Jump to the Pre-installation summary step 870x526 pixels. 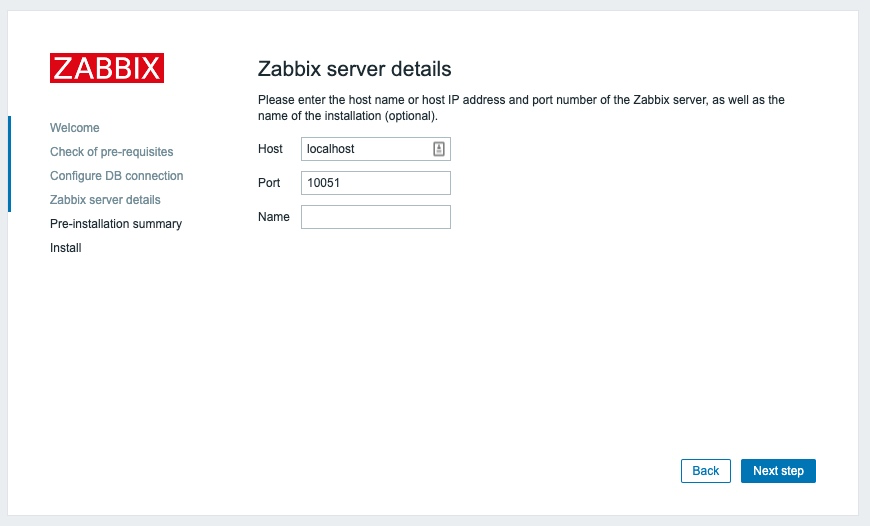point(116,224)
